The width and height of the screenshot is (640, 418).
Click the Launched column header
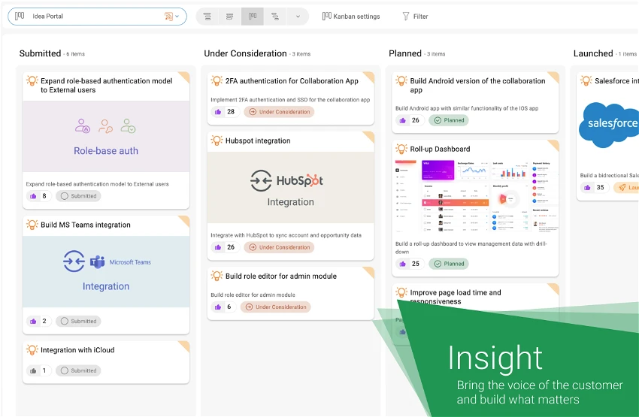[x=593, y=53]
